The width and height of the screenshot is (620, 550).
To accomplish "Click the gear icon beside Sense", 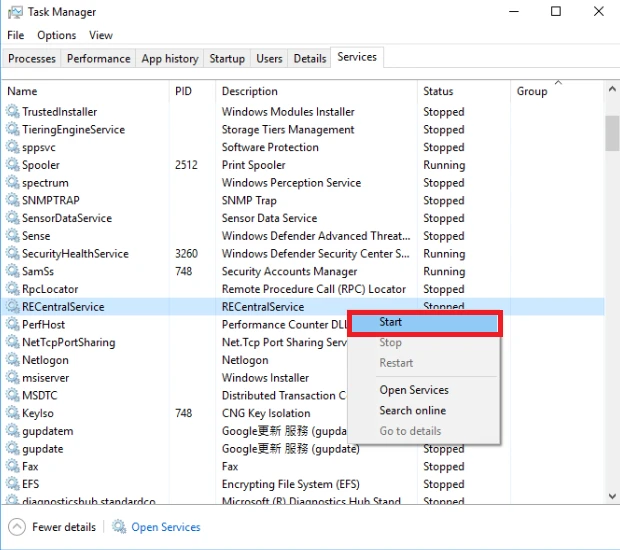I will click(13, 236).
